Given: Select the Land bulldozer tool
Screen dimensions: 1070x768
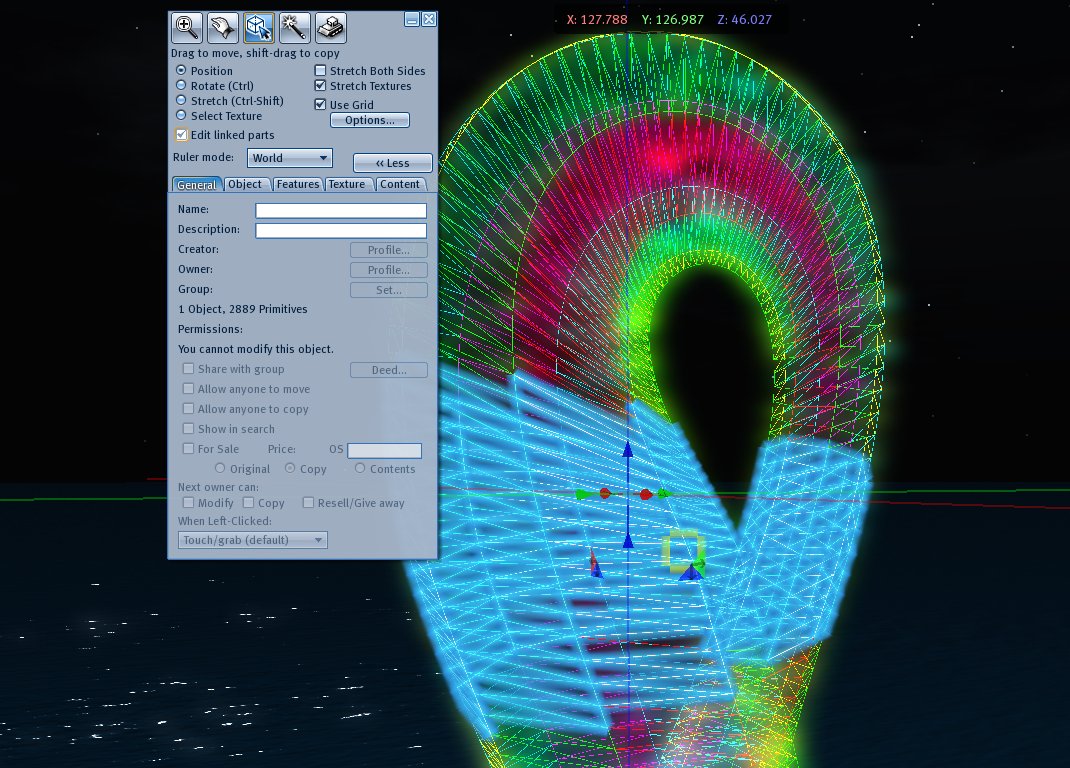Looking at the screenshot, I should pos(331,27).
